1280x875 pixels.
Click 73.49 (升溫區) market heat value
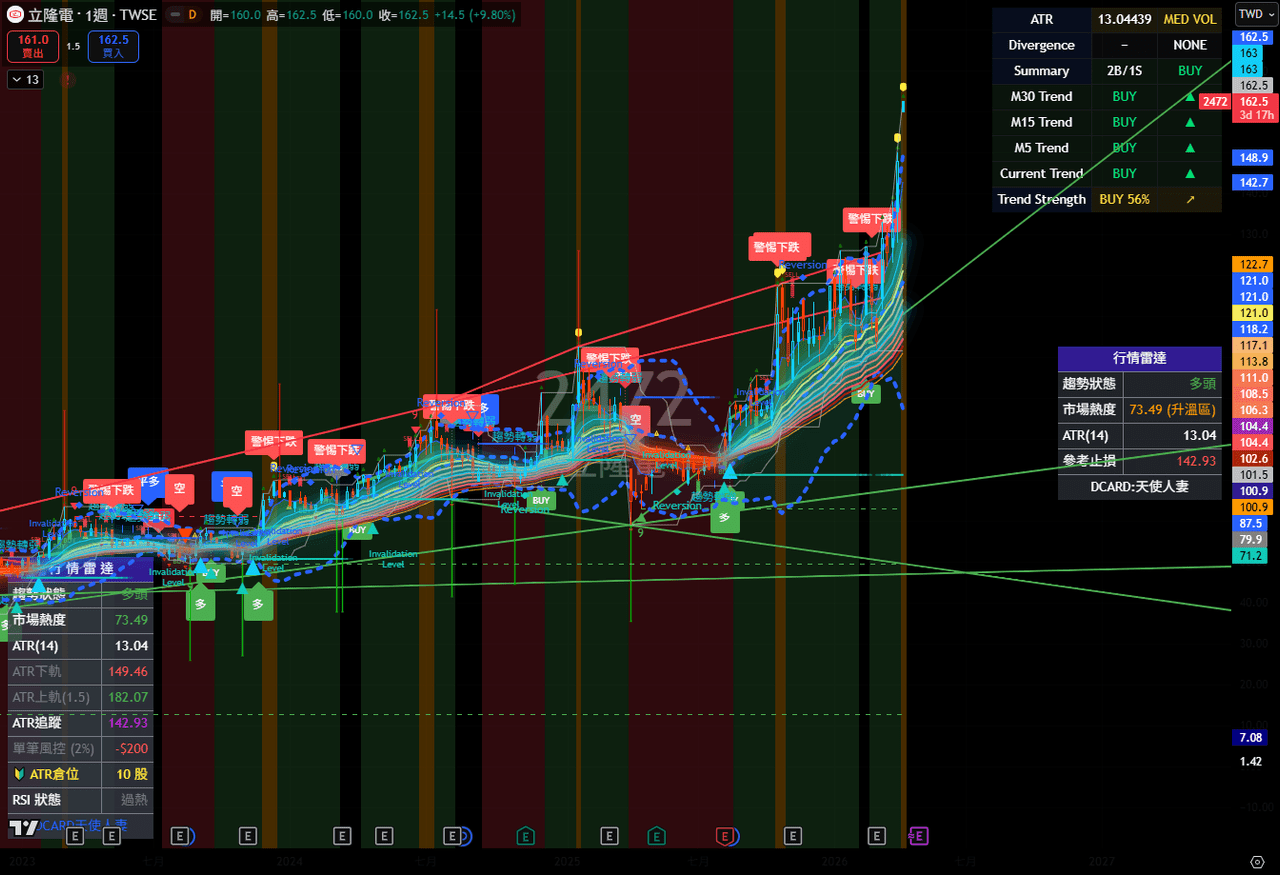click(1172, 410)
